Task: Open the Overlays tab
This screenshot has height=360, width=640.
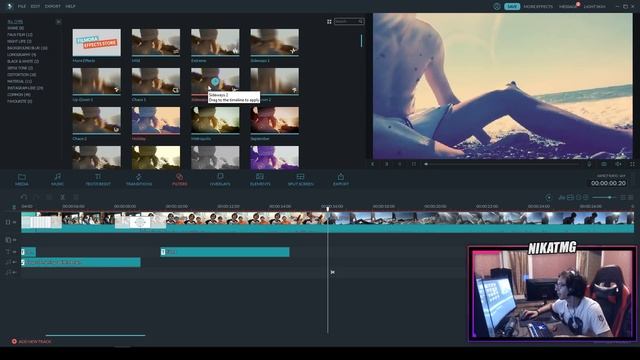Action: [220, 180]
